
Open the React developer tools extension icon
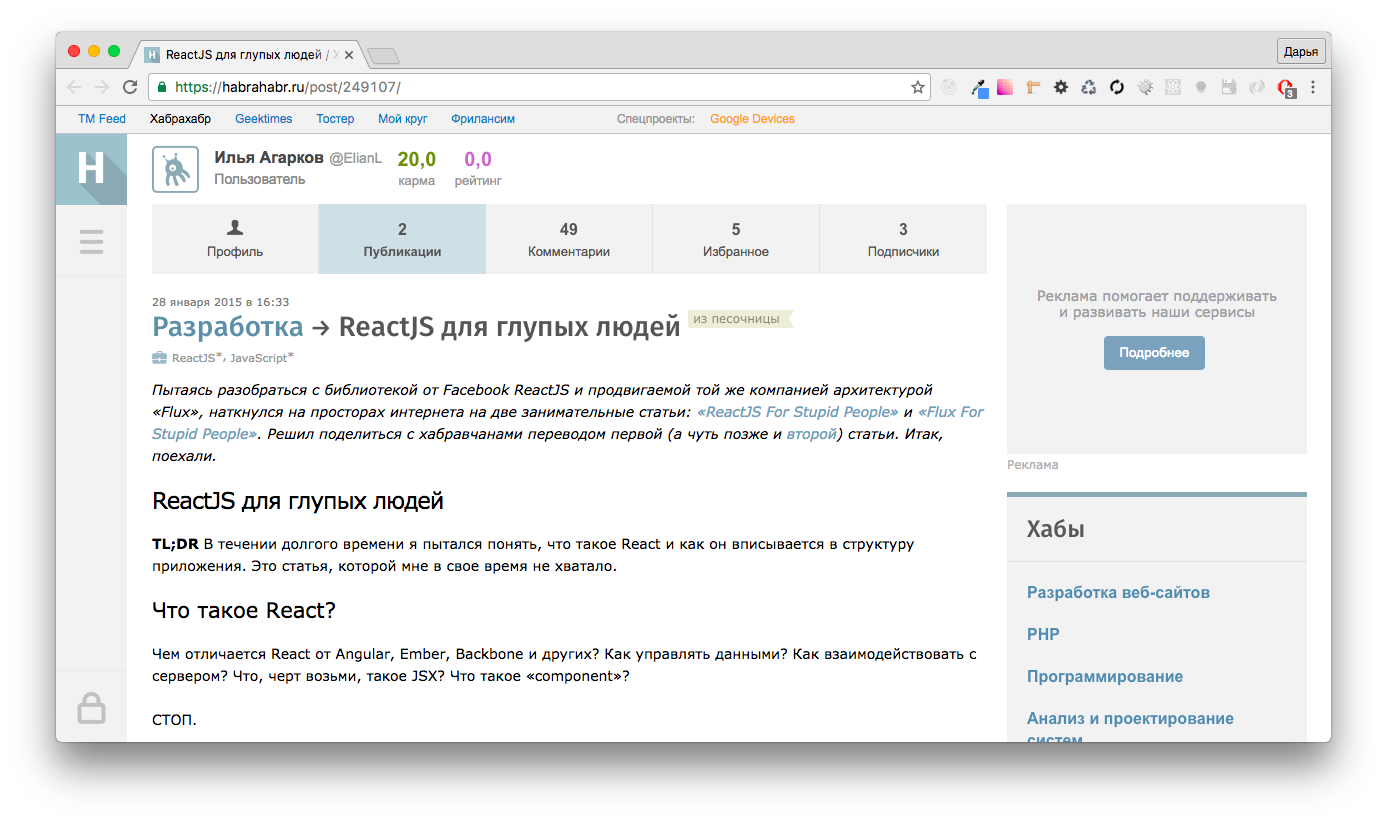click(1173, 87)
